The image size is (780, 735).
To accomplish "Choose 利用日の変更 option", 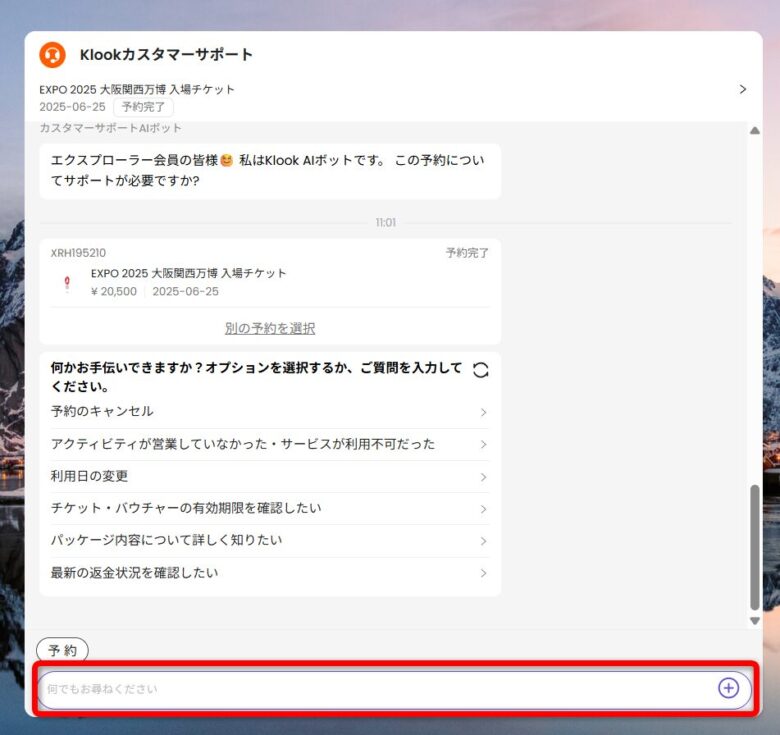I will click(90, 476).
